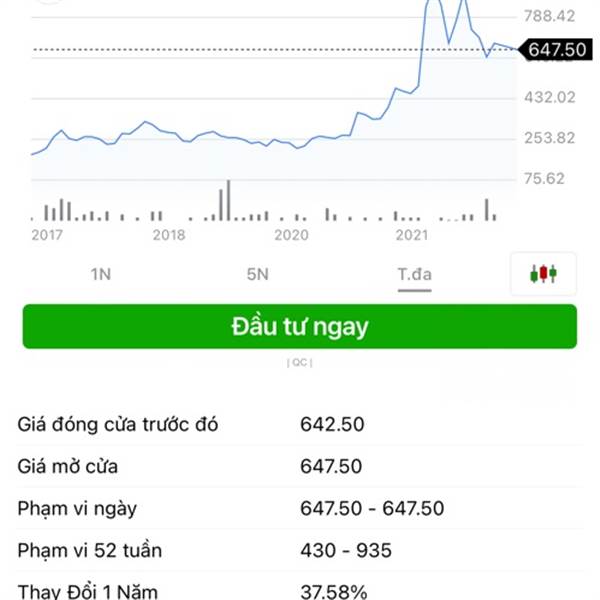
Task: Click the 788.42 price axis label
Action: tap(549, 16)
